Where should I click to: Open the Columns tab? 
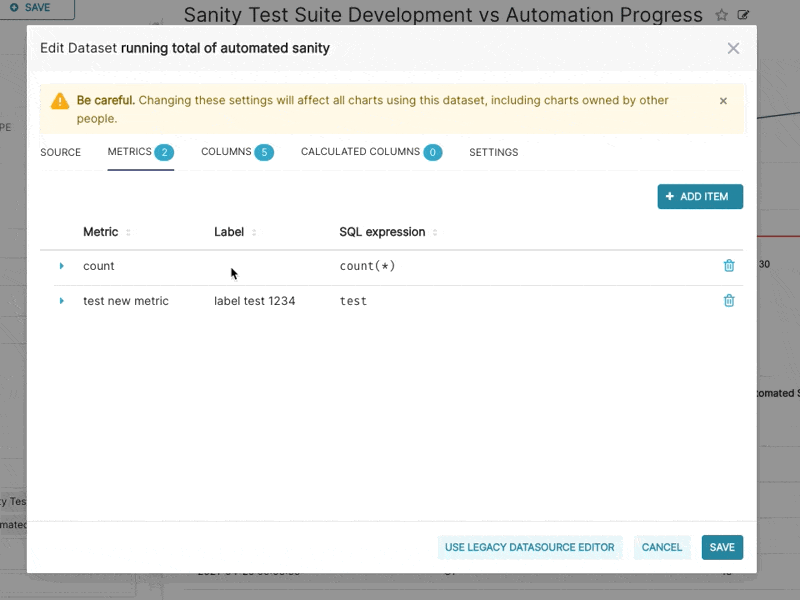(x=237, y=152)
